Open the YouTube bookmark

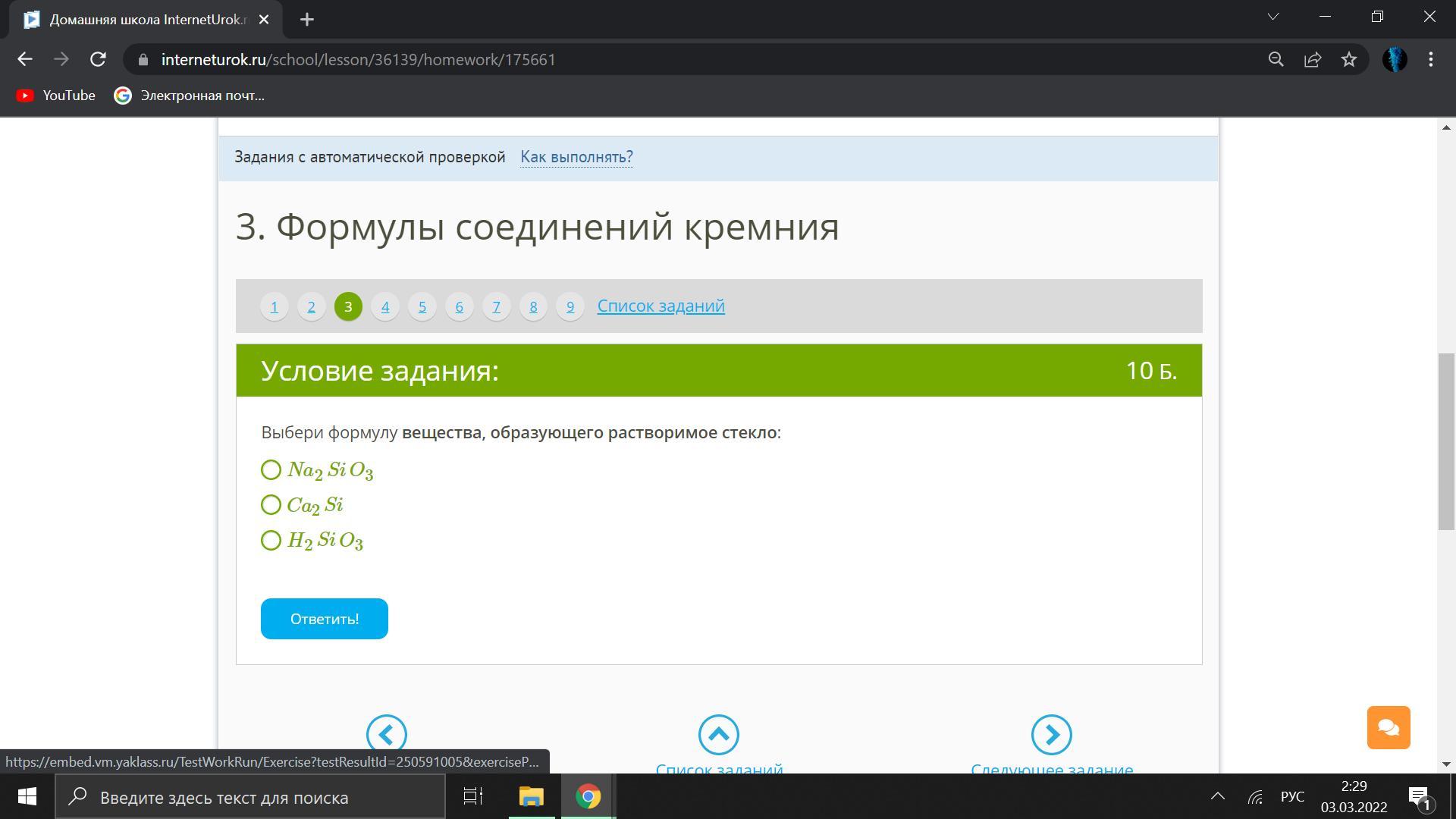point(56,96)
